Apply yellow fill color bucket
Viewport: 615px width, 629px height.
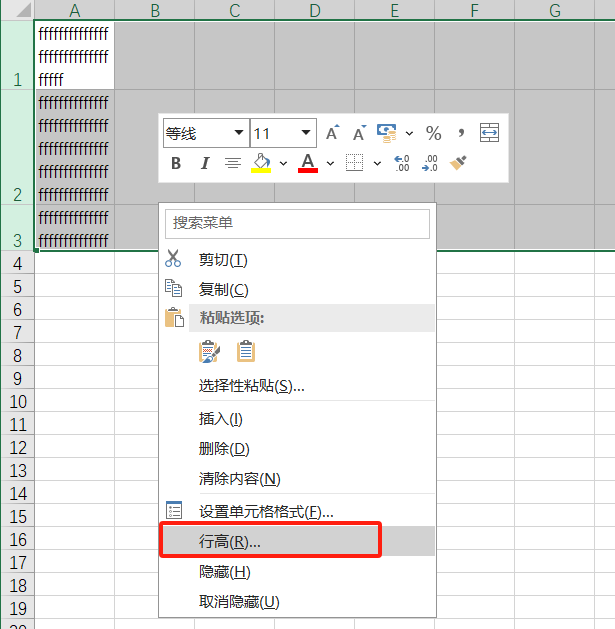click(261, 163)
